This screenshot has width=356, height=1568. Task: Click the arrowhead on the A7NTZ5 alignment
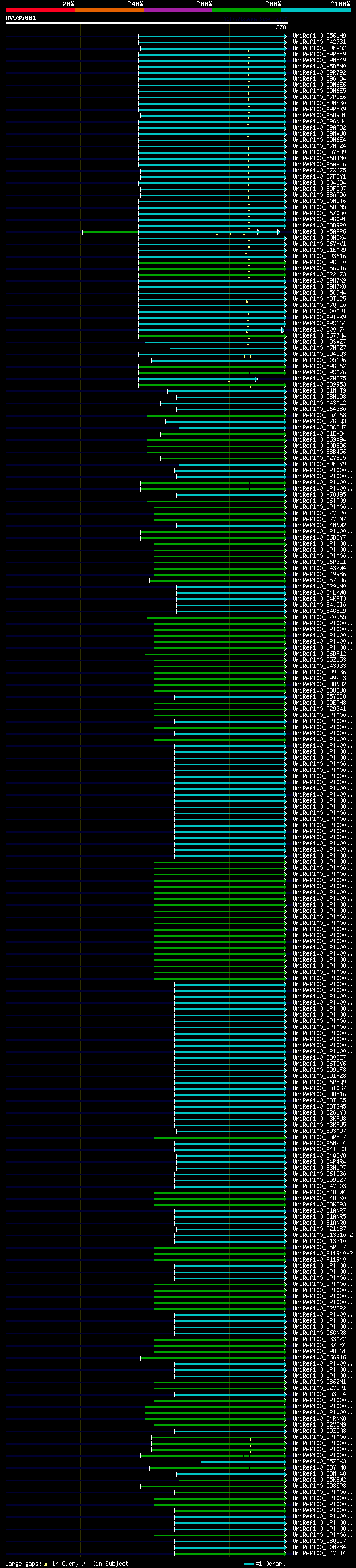tap(256, 379)
